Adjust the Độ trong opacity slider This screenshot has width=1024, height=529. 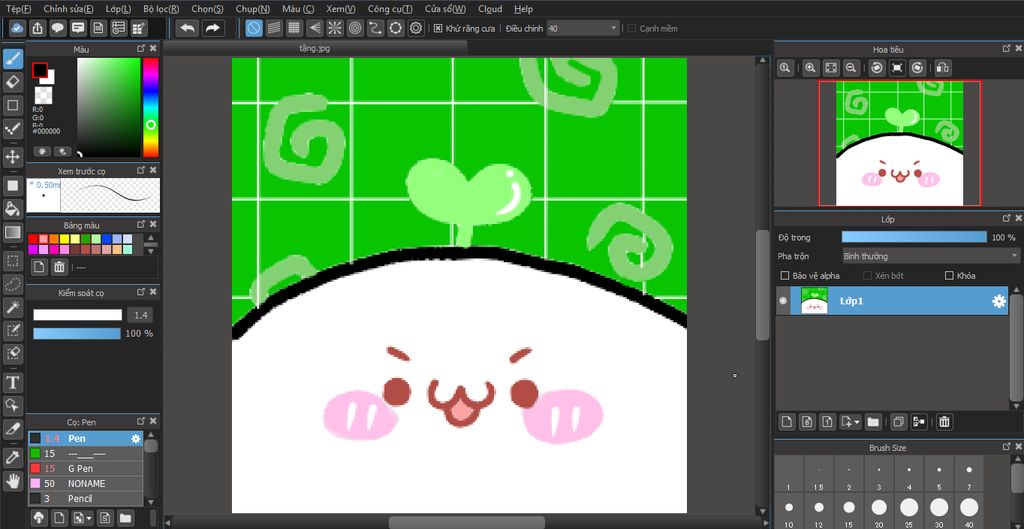point(914,237)
